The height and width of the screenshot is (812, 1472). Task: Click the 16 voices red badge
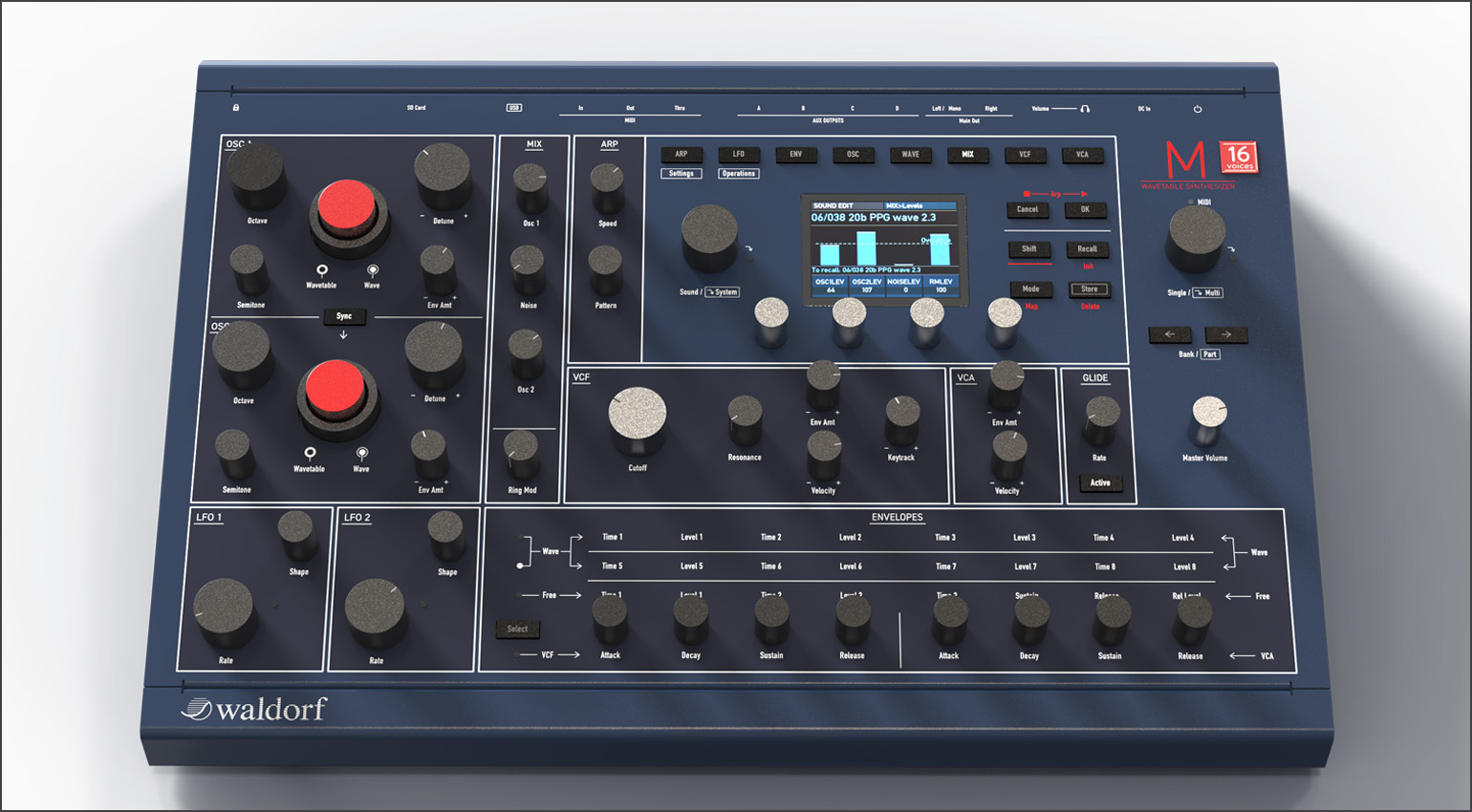(1239, 157)
